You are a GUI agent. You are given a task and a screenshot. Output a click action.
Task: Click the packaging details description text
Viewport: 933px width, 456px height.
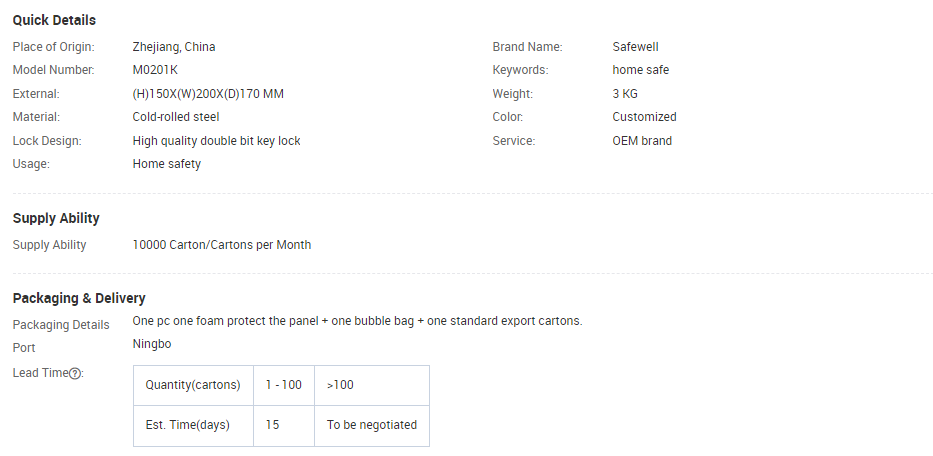tap(357, 321)
